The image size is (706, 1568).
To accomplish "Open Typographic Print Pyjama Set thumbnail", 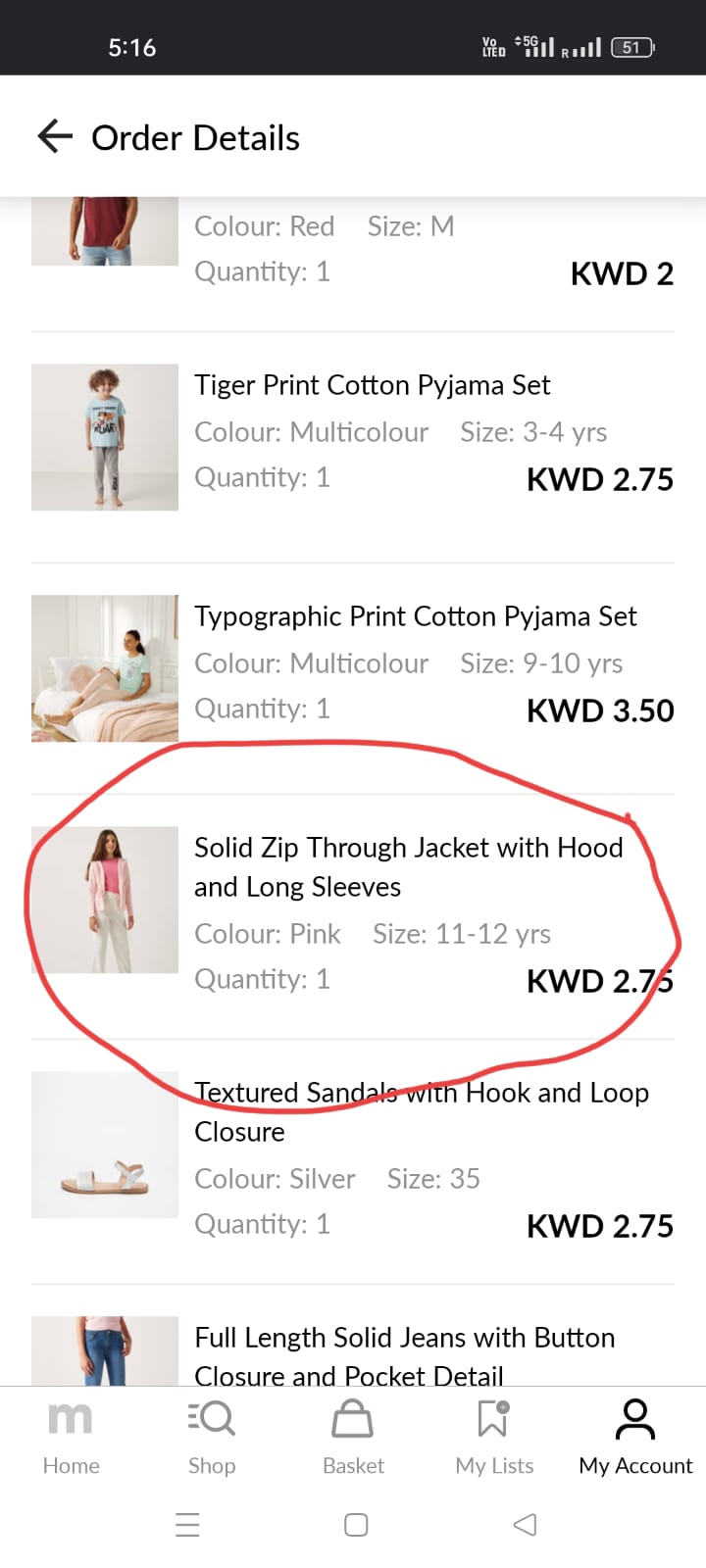I will [105, 668].
